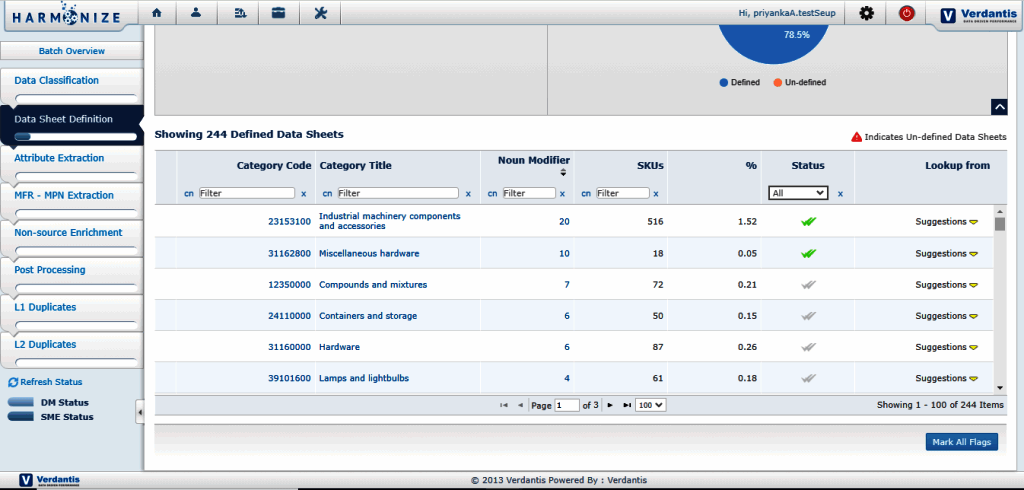Click the Refresh Status icon
The image size is (1024, 490).
coord(13,382)
